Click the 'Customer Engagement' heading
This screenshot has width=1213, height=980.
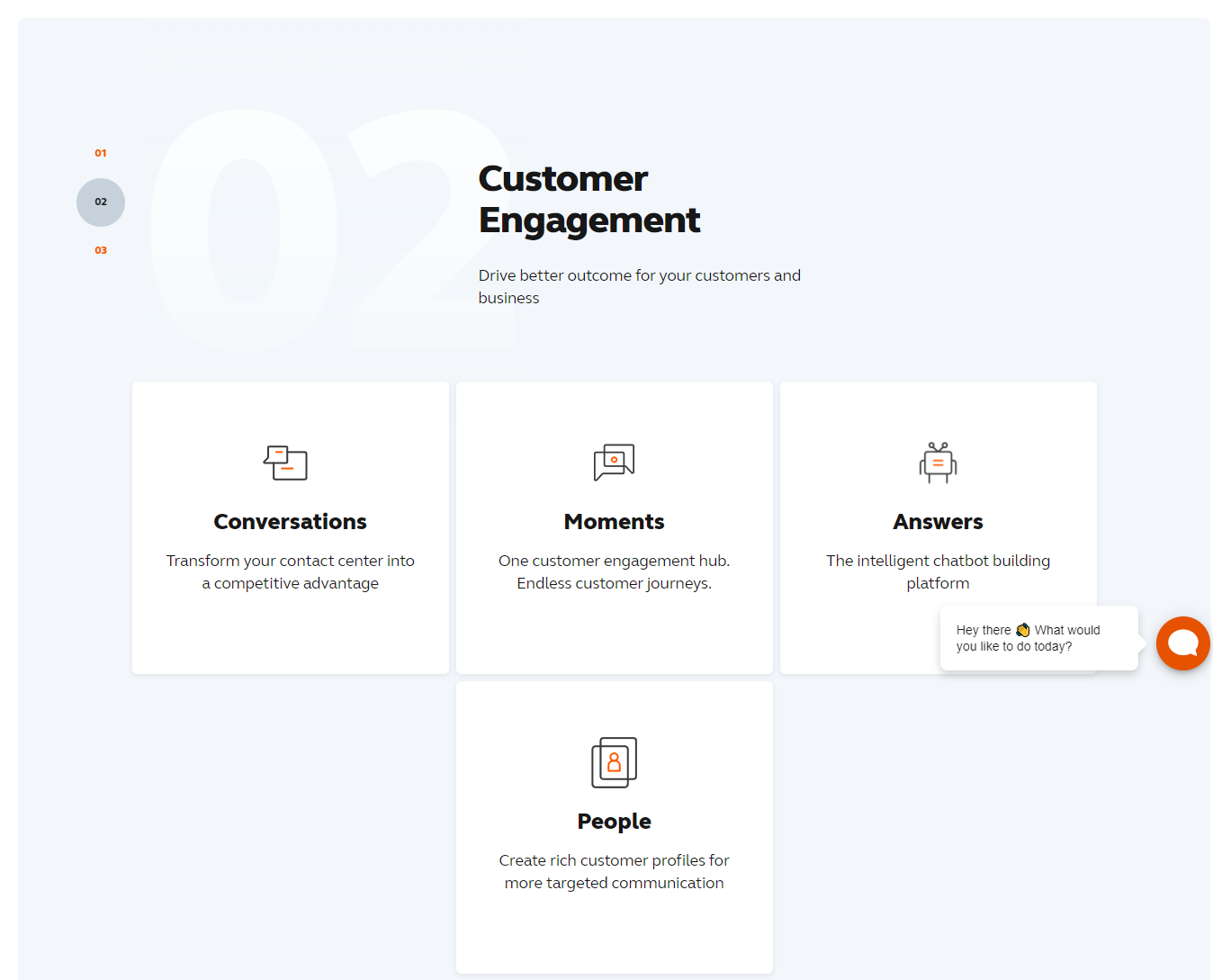click(x=589, y=199)
